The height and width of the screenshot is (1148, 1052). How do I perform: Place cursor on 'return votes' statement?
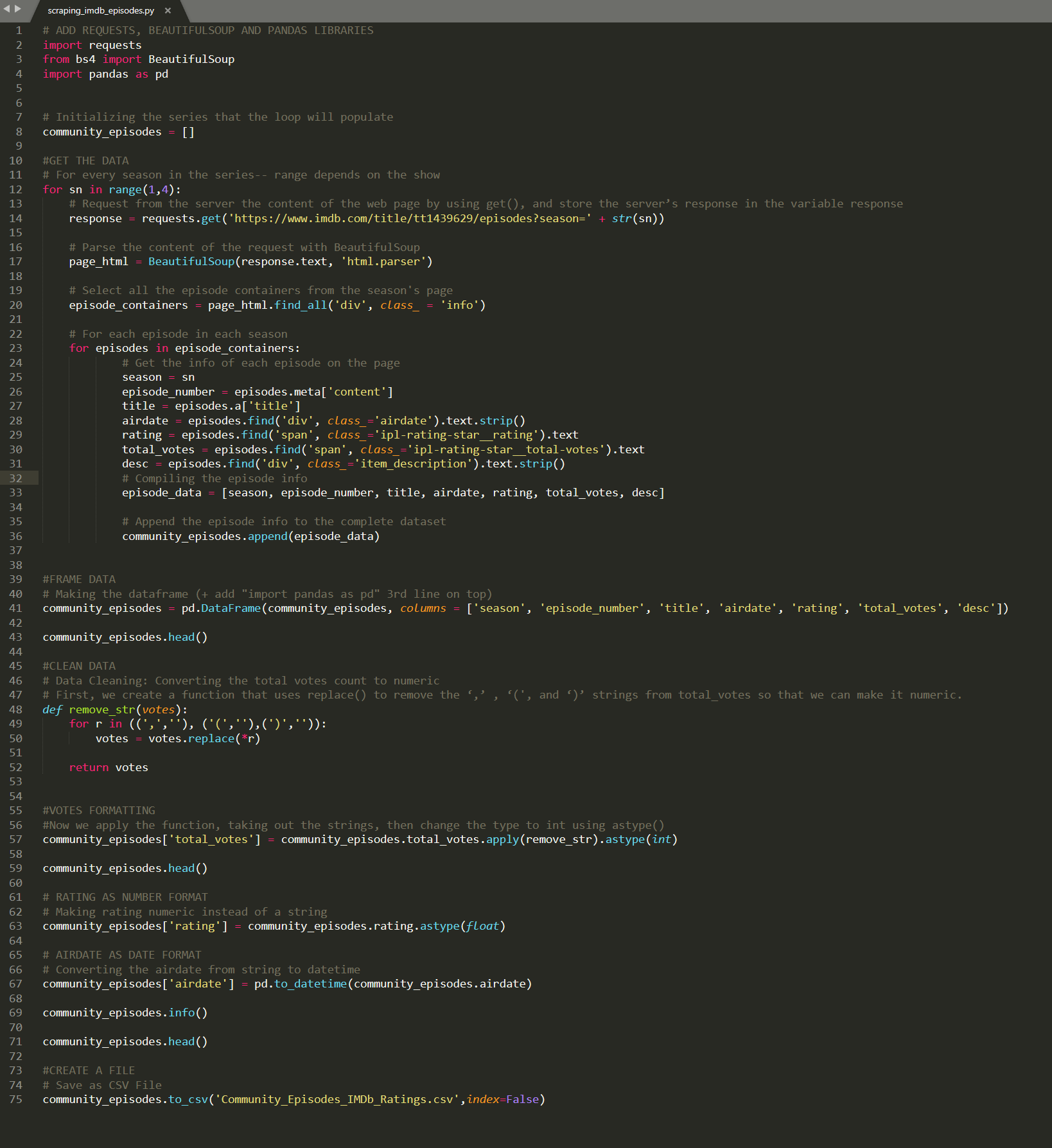108,767
